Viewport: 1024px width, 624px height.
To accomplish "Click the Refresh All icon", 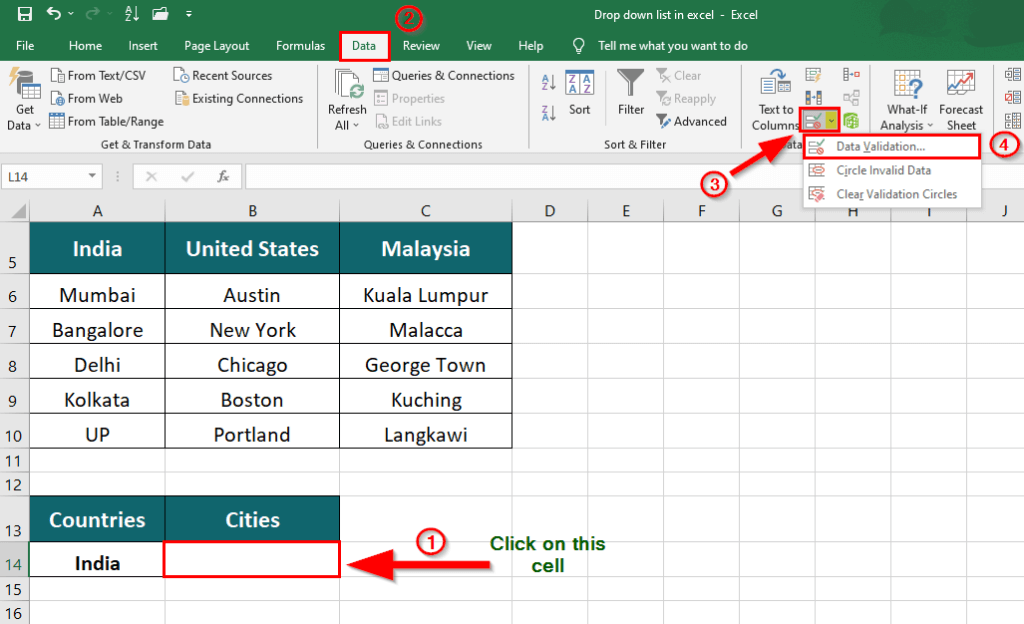I will coord(347,97).
